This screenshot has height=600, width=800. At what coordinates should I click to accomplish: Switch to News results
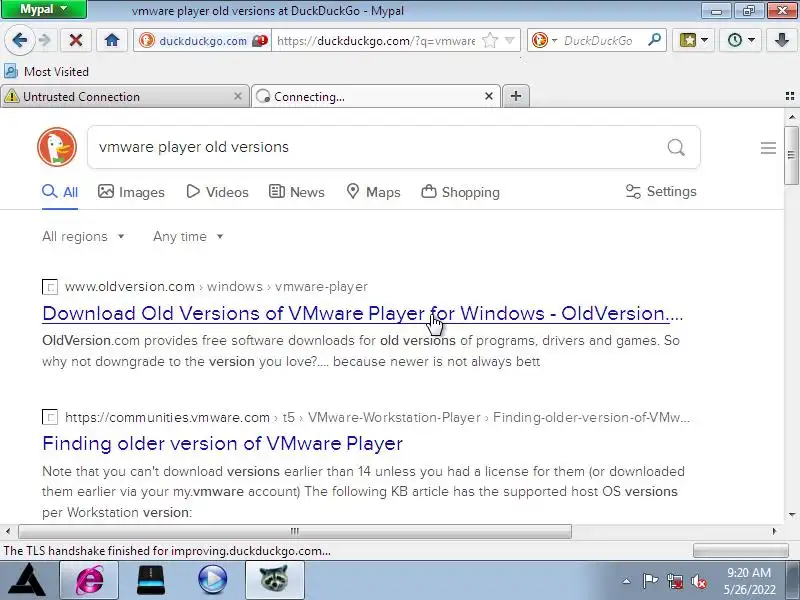point(296,192)
